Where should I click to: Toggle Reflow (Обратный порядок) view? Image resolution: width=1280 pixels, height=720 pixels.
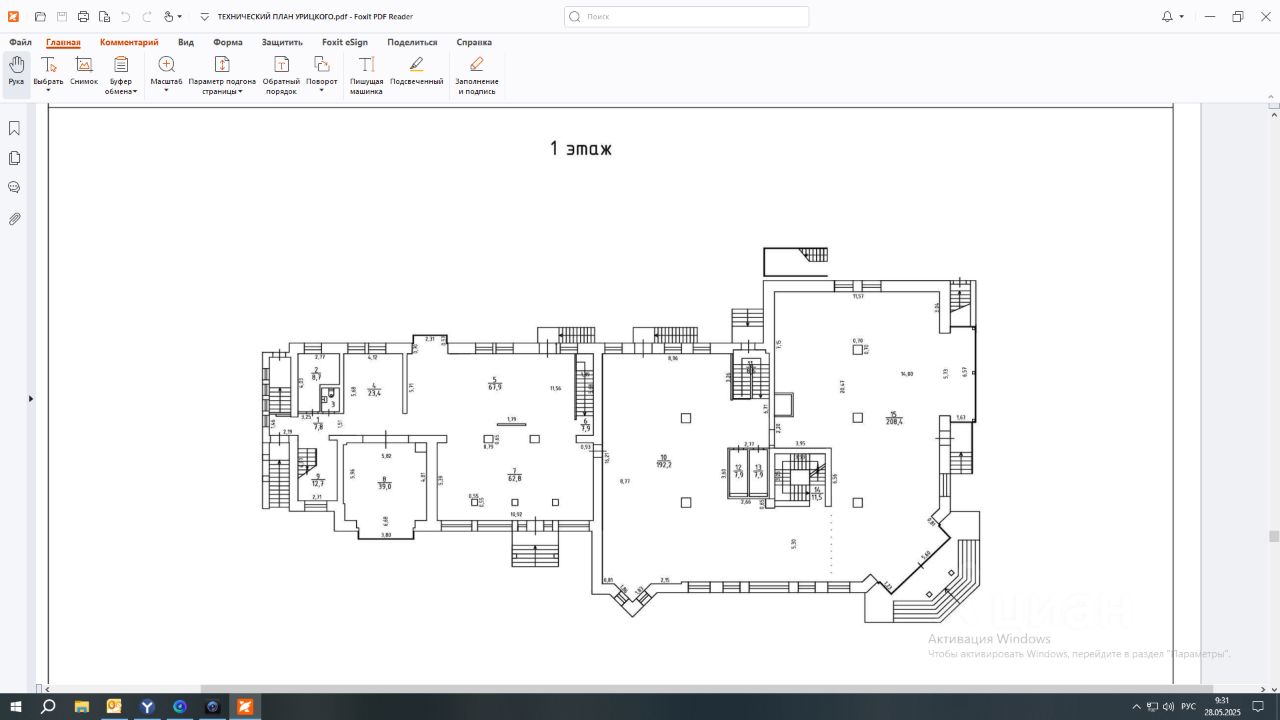click(281, 76)
